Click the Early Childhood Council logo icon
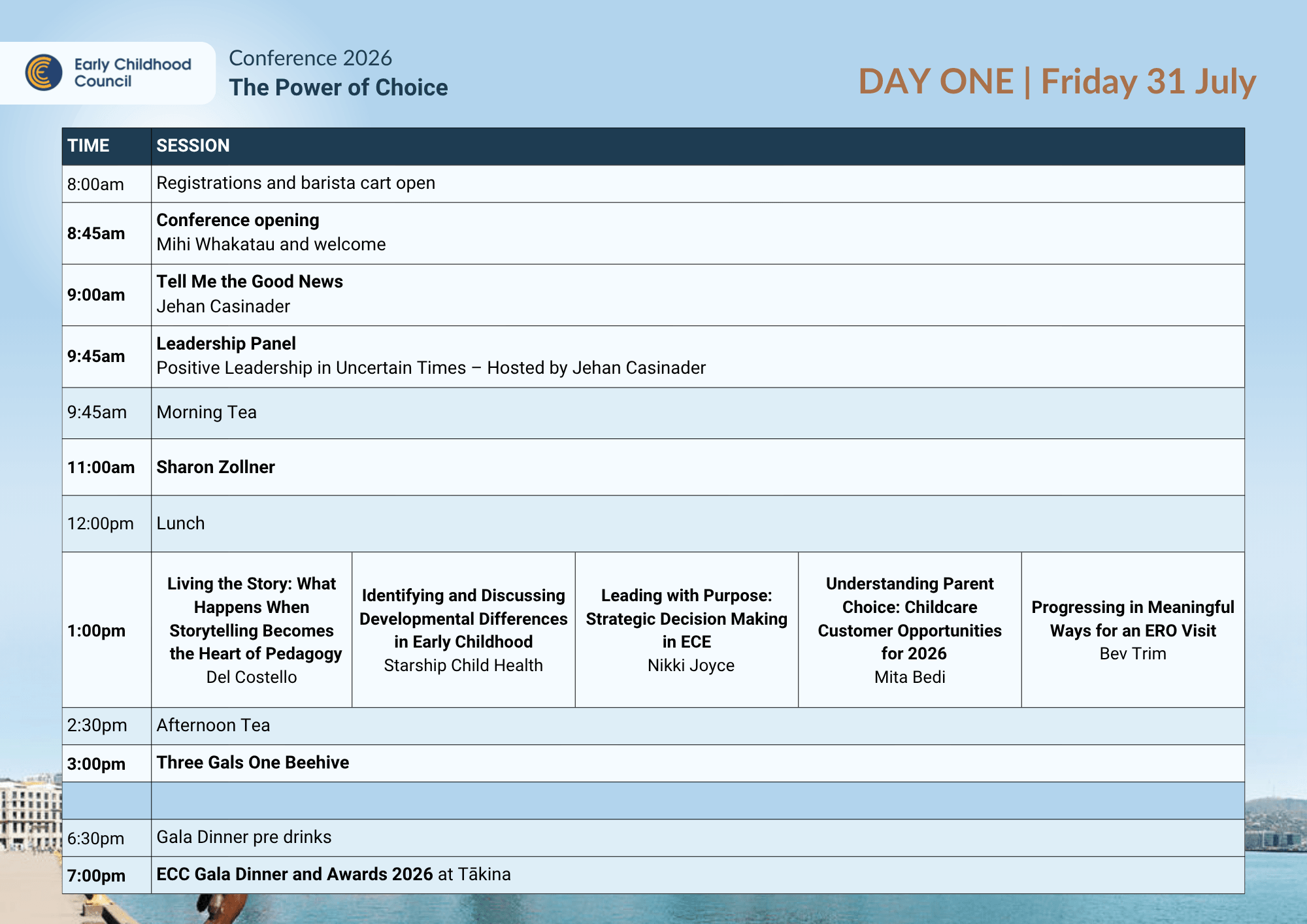This screenshot has width=1307, height=924. 43,73
